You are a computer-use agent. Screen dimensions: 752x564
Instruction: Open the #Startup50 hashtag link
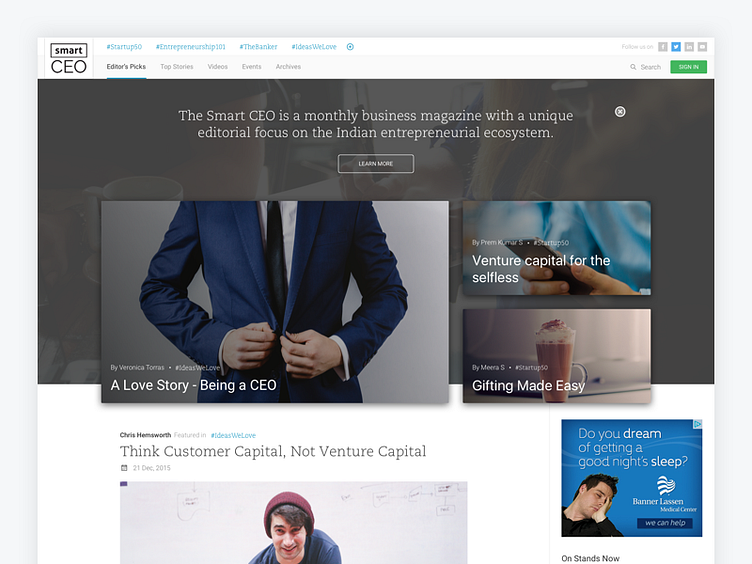[x=124, y=47]
